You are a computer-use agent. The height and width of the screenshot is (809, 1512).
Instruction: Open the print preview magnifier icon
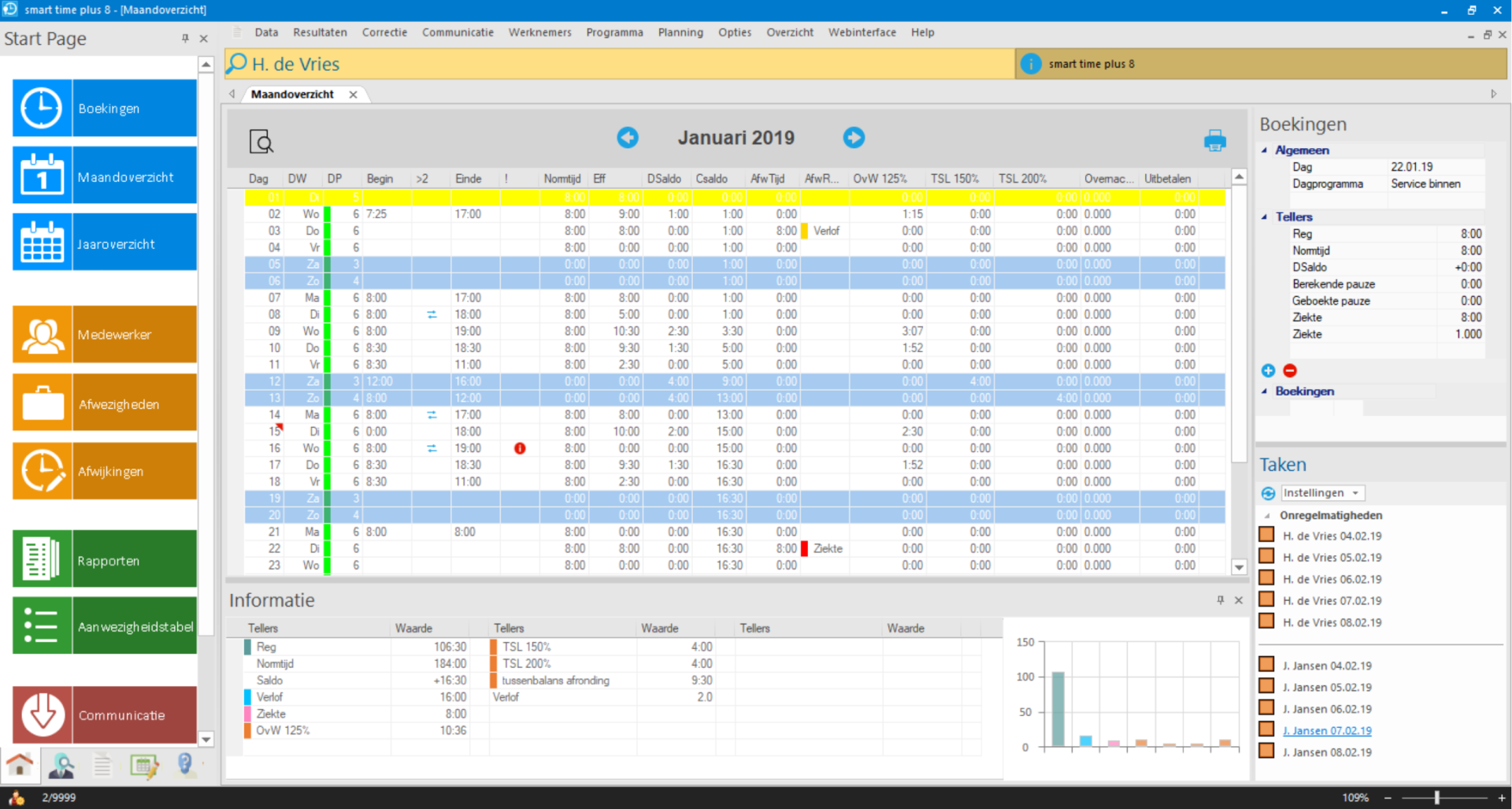[x=261, y=142]
